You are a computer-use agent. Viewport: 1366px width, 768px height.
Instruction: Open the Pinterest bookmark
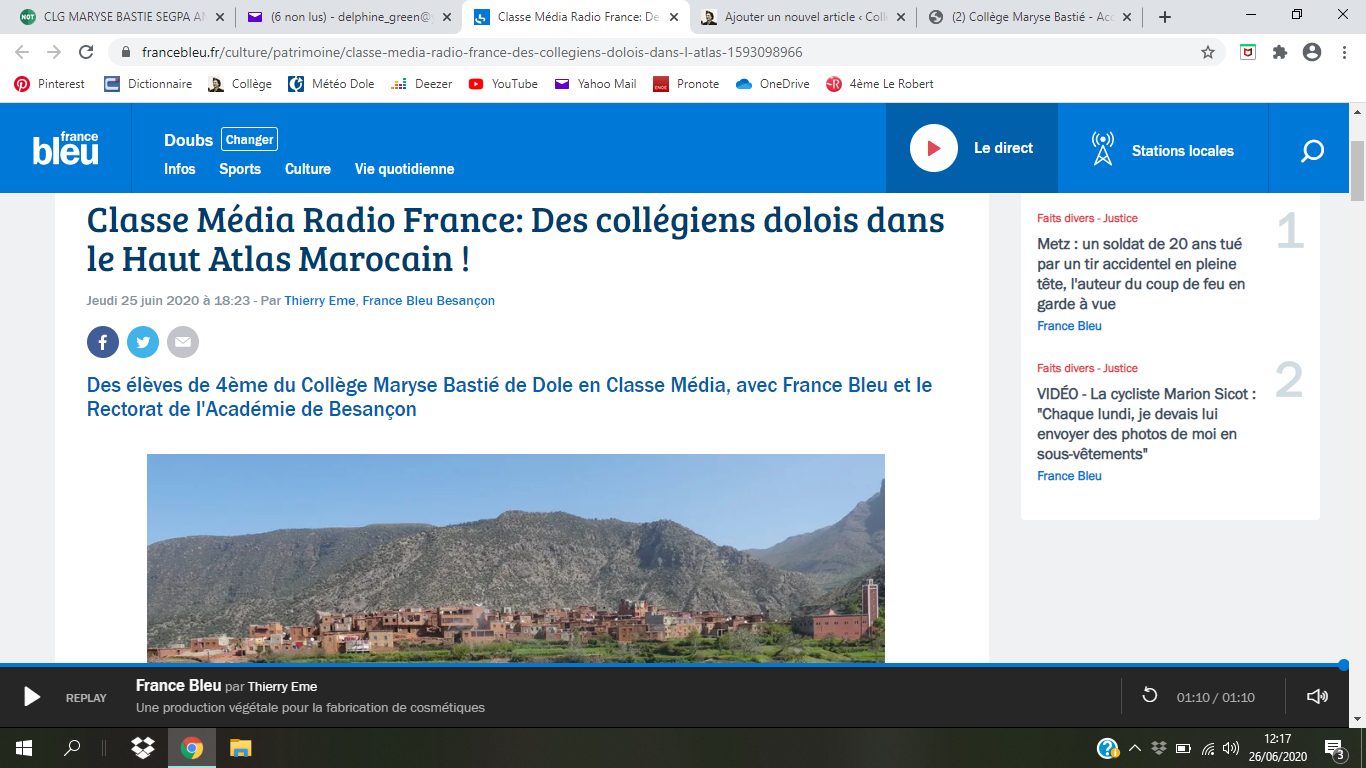point(50,84)
